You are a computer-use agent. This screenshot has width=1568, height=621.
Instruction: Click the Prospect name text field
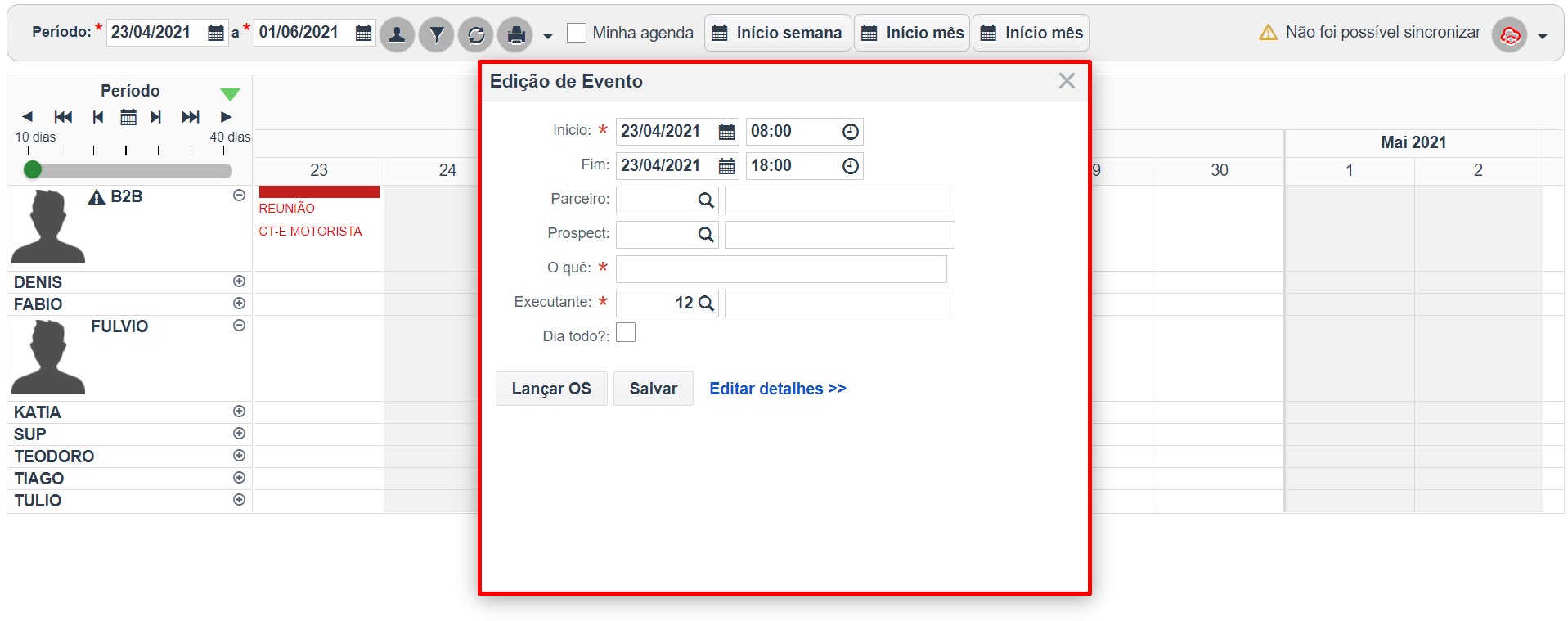(840, 235)
